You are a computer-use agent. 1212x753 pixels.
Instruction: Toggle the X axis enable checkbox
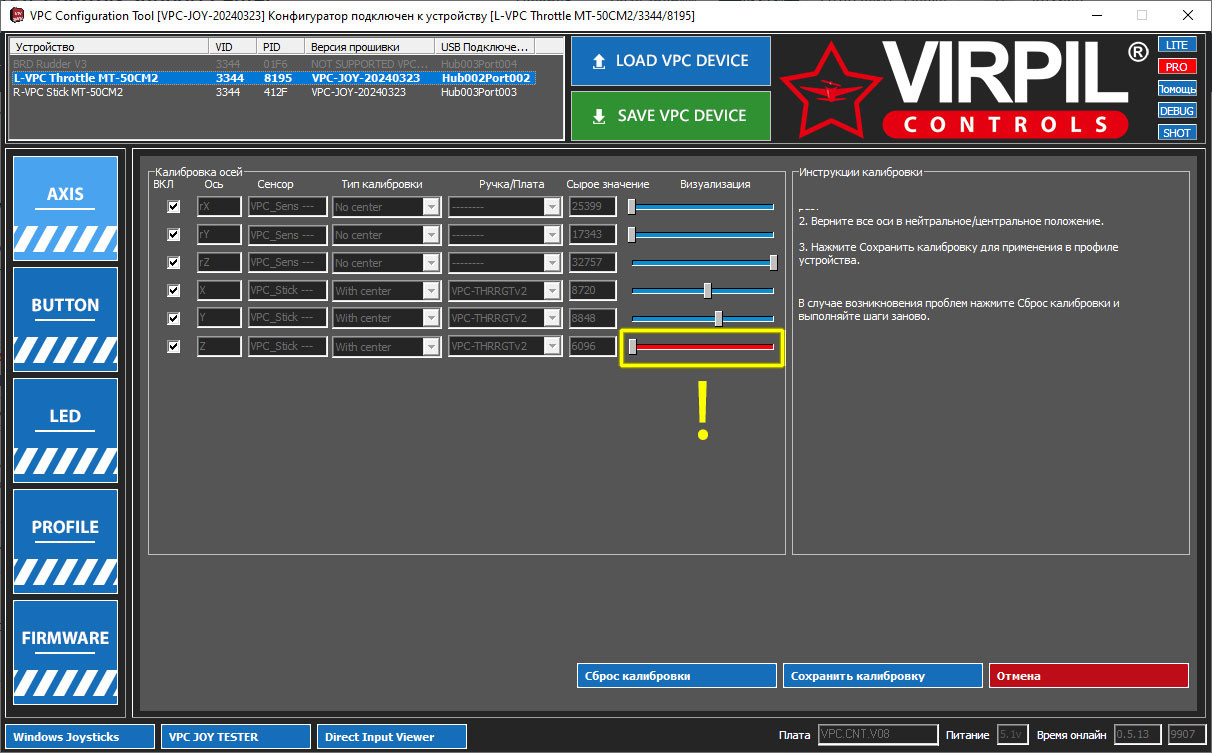(x=174, y=291)
